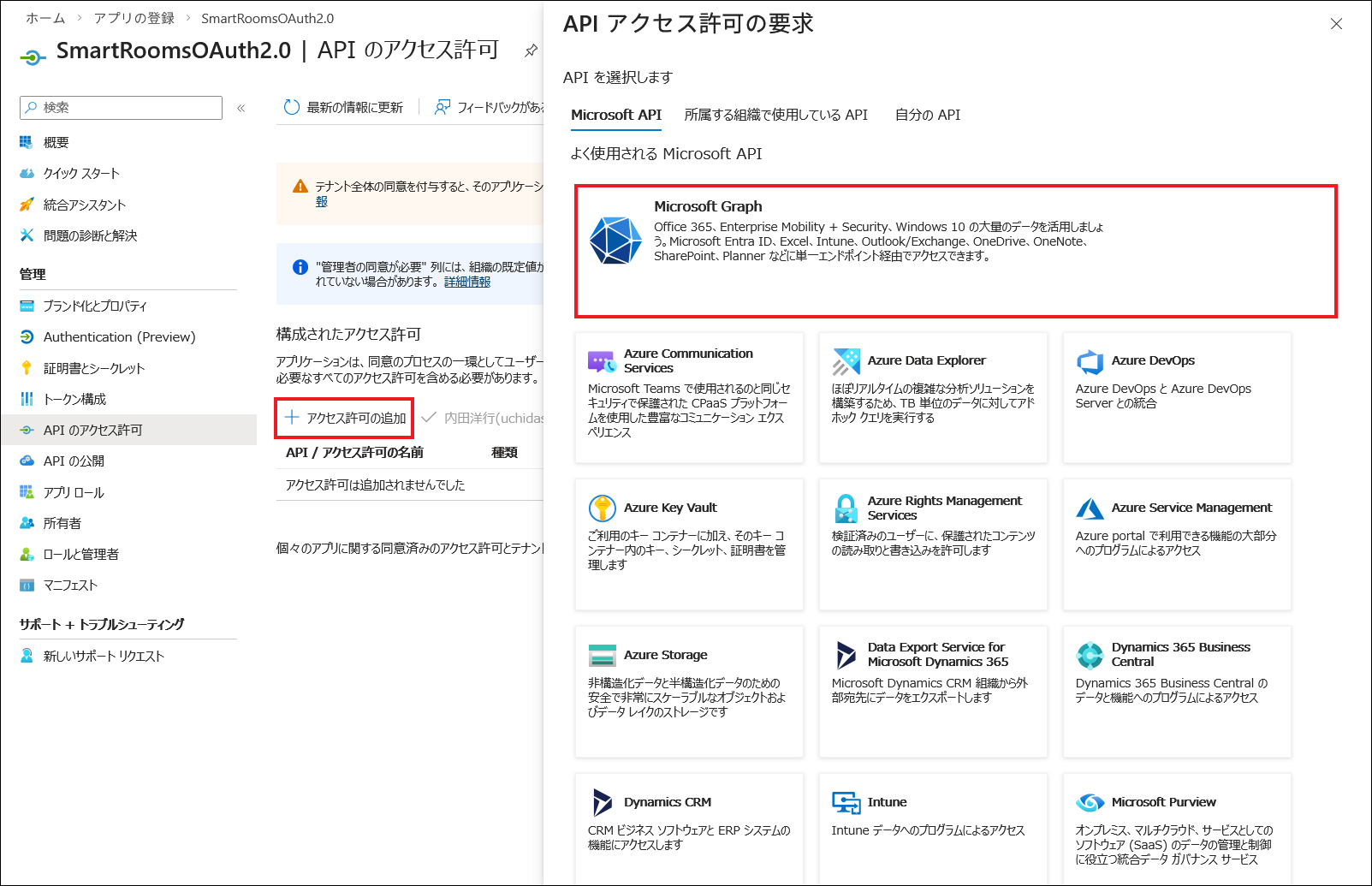The width and height of the screenshot is (1372, 886).
Task: Click アクセス許可の追加 button
Action: point(345,418)
